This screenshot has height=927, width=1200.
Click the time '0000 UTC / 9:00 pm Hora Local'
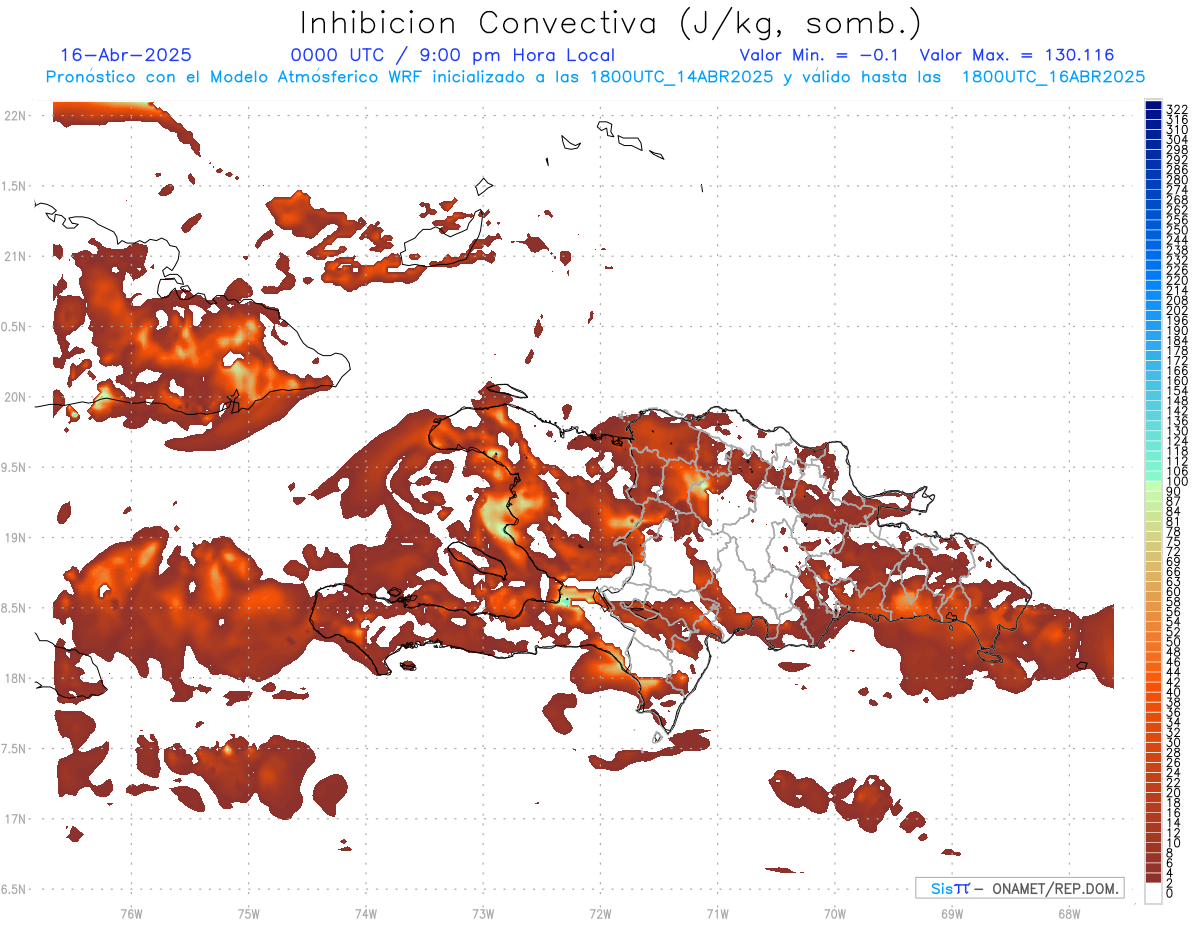click(x=453, y=56)
